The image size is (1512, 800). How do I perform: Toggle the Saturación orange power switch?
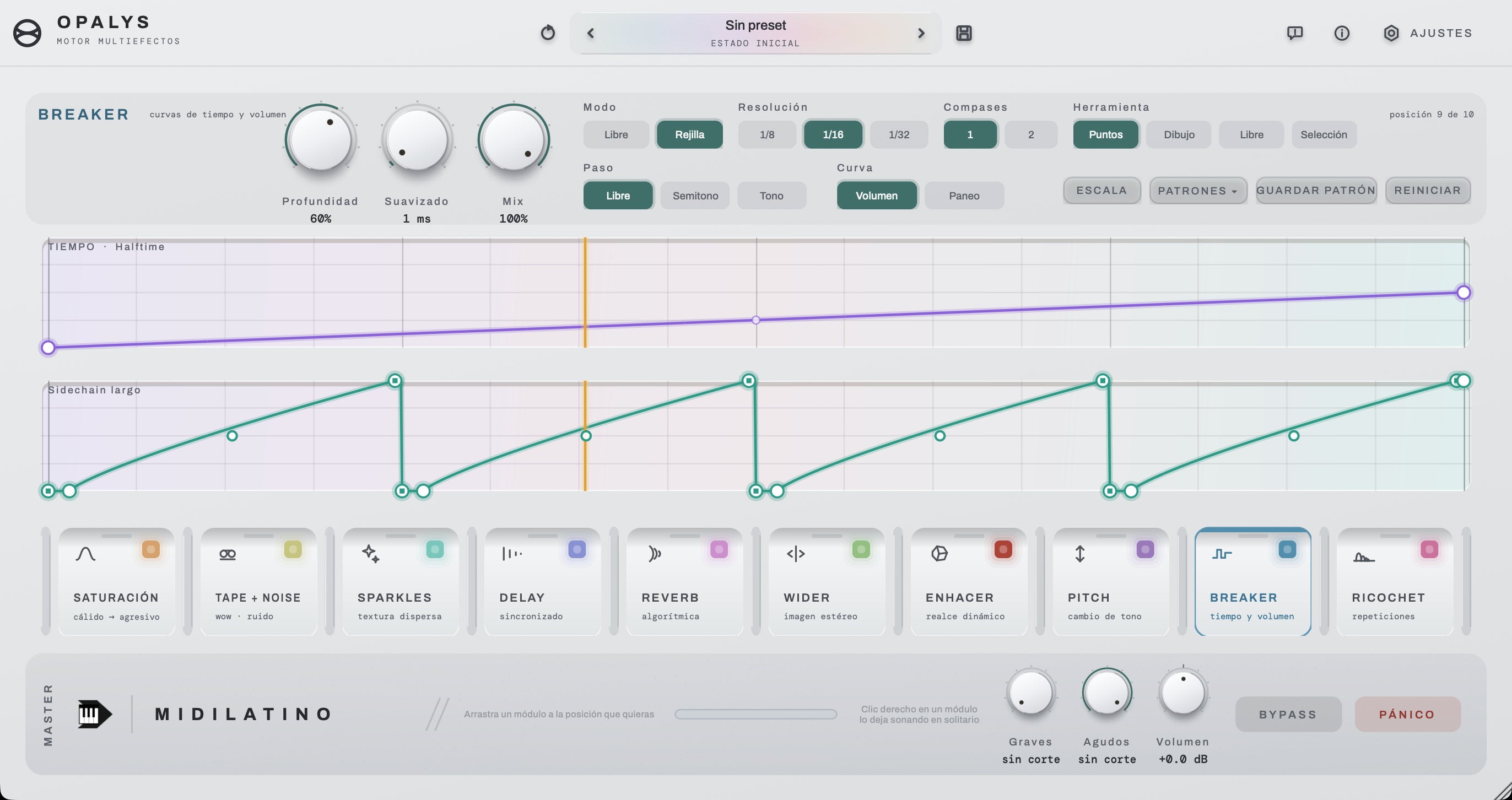coord(151,549)
